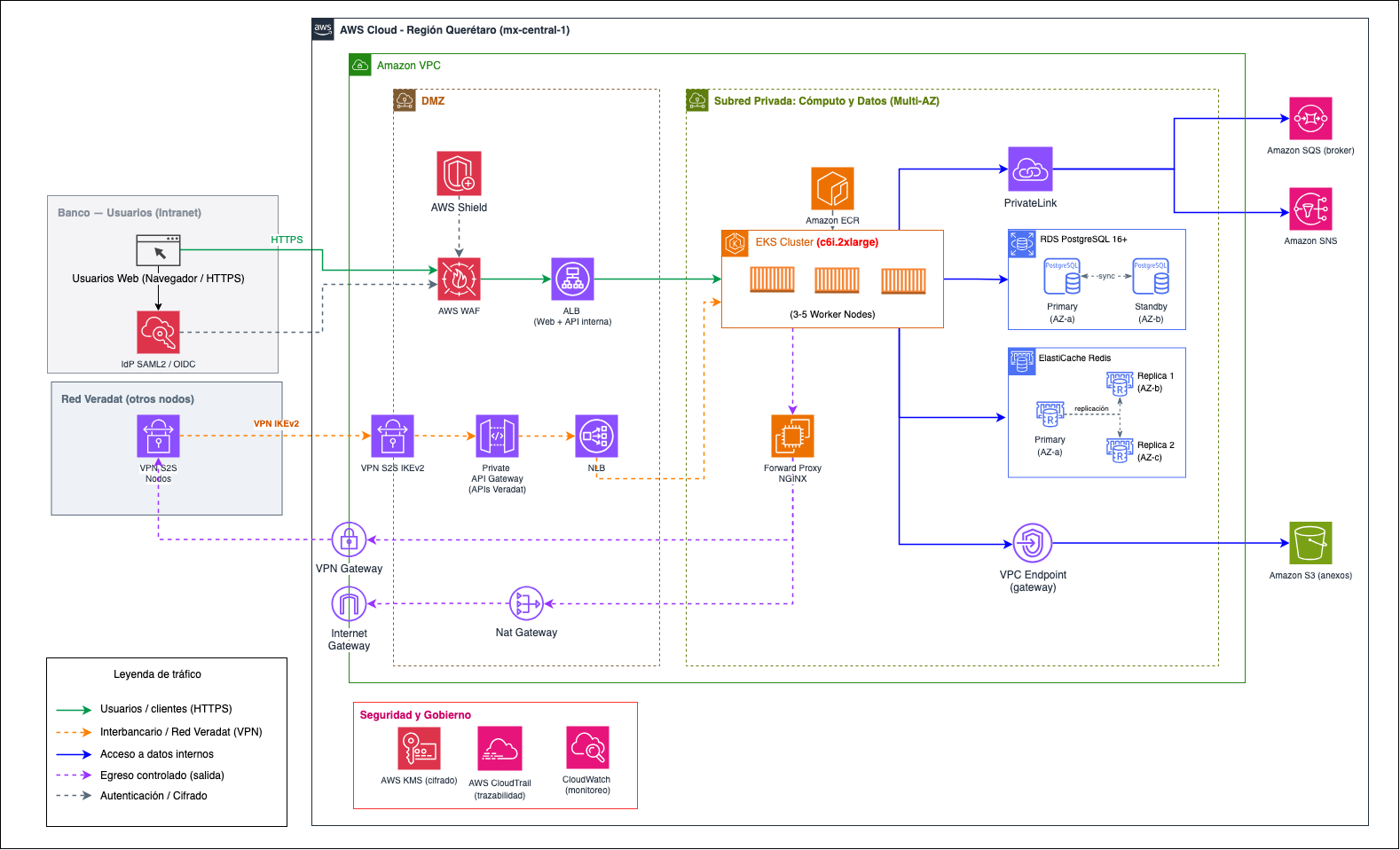Click the 'Seguridad y Gobierno' title
Viewport: 1400px width, 850px height.
click(415, 715)
